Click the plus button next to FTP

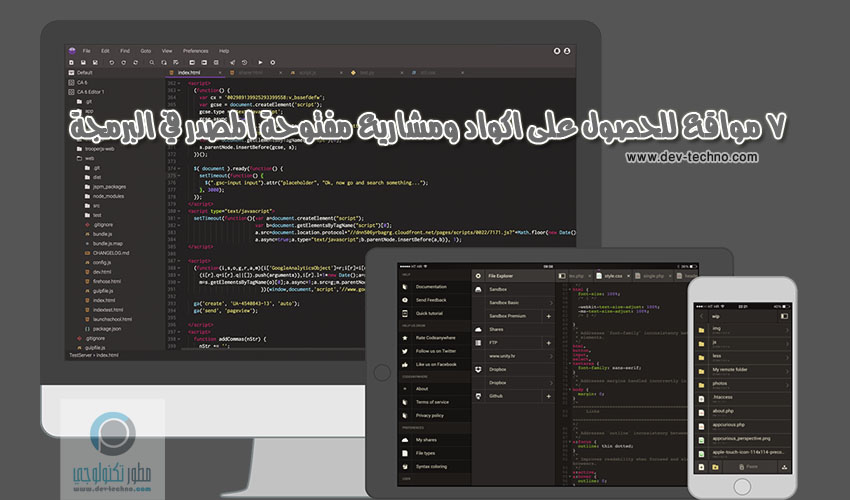tap(549, 343)
